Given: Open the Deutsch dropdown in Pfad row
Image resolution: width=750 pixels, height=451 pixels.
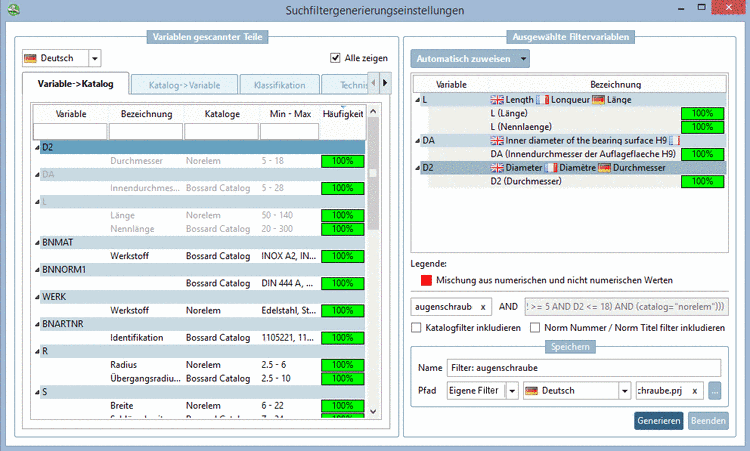Looking at the screenshot, I should [x=625, y=391].
